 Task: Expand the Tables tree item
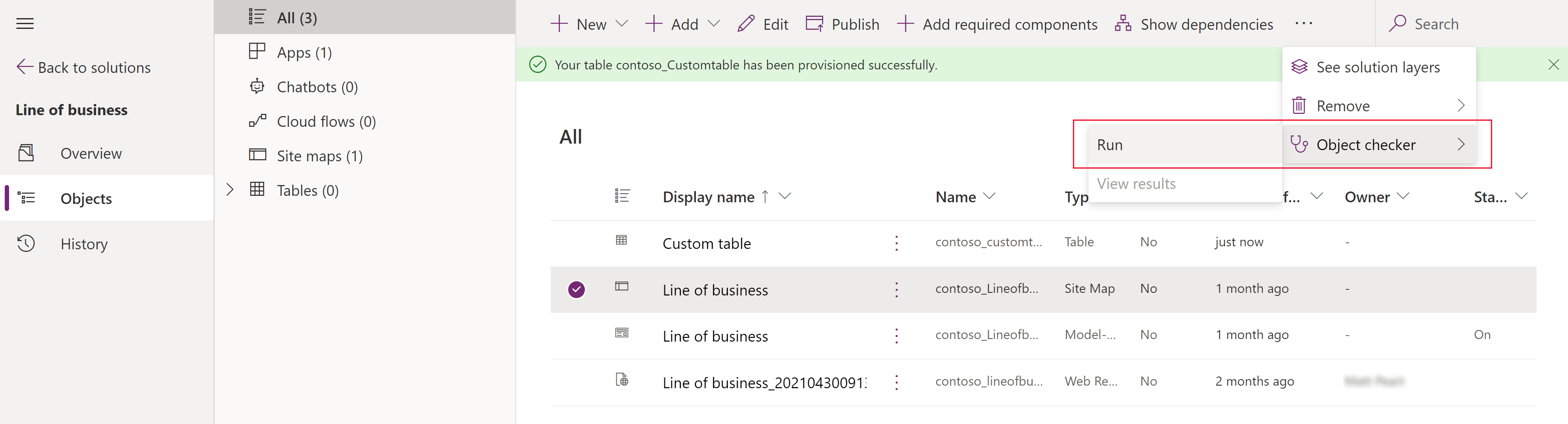[x=230, y=189]
